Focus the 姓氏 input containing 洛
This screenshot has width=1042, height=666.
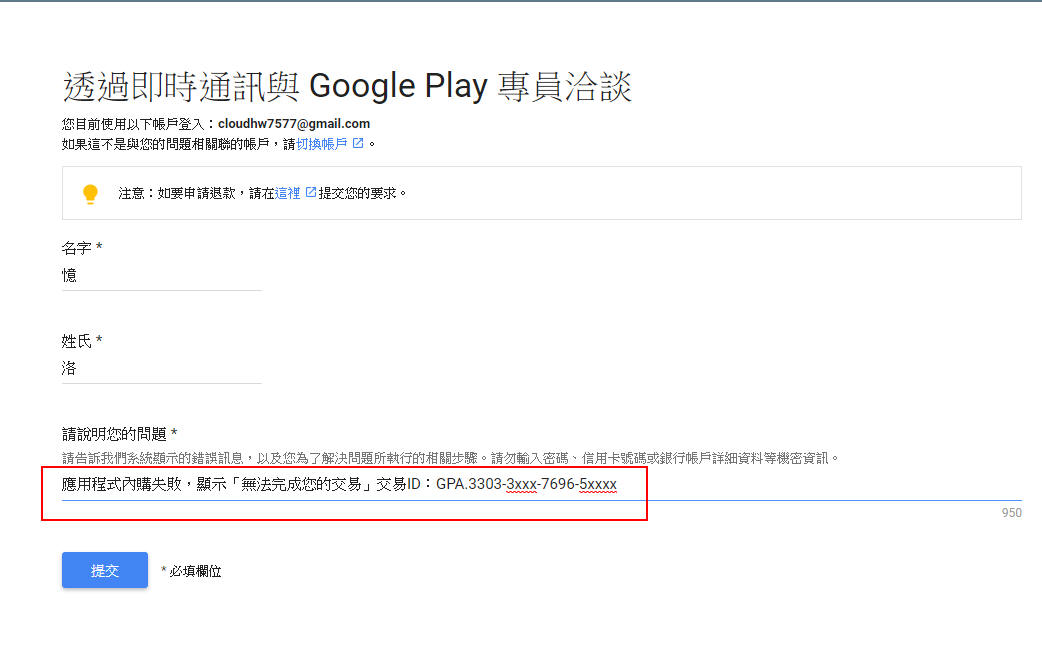(161, 368)
